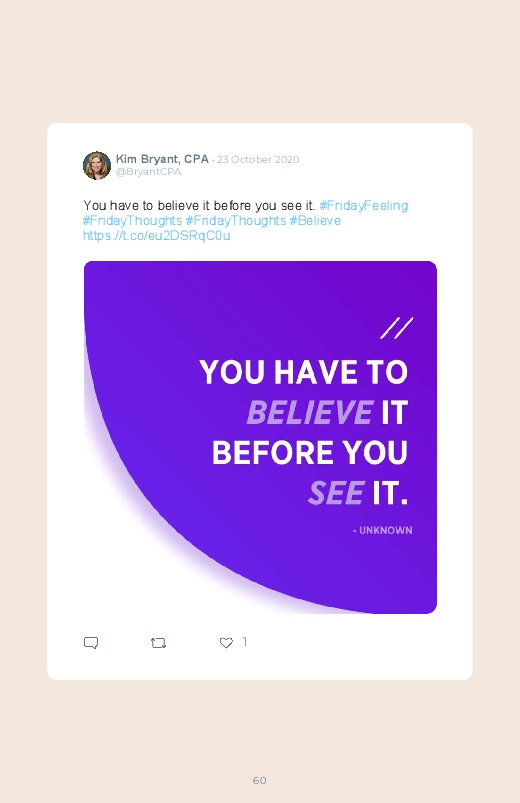The height and width of the screenshot is (803, 520).
Task: Click the reply speech bubble icon
Action: tap(91, 643)
